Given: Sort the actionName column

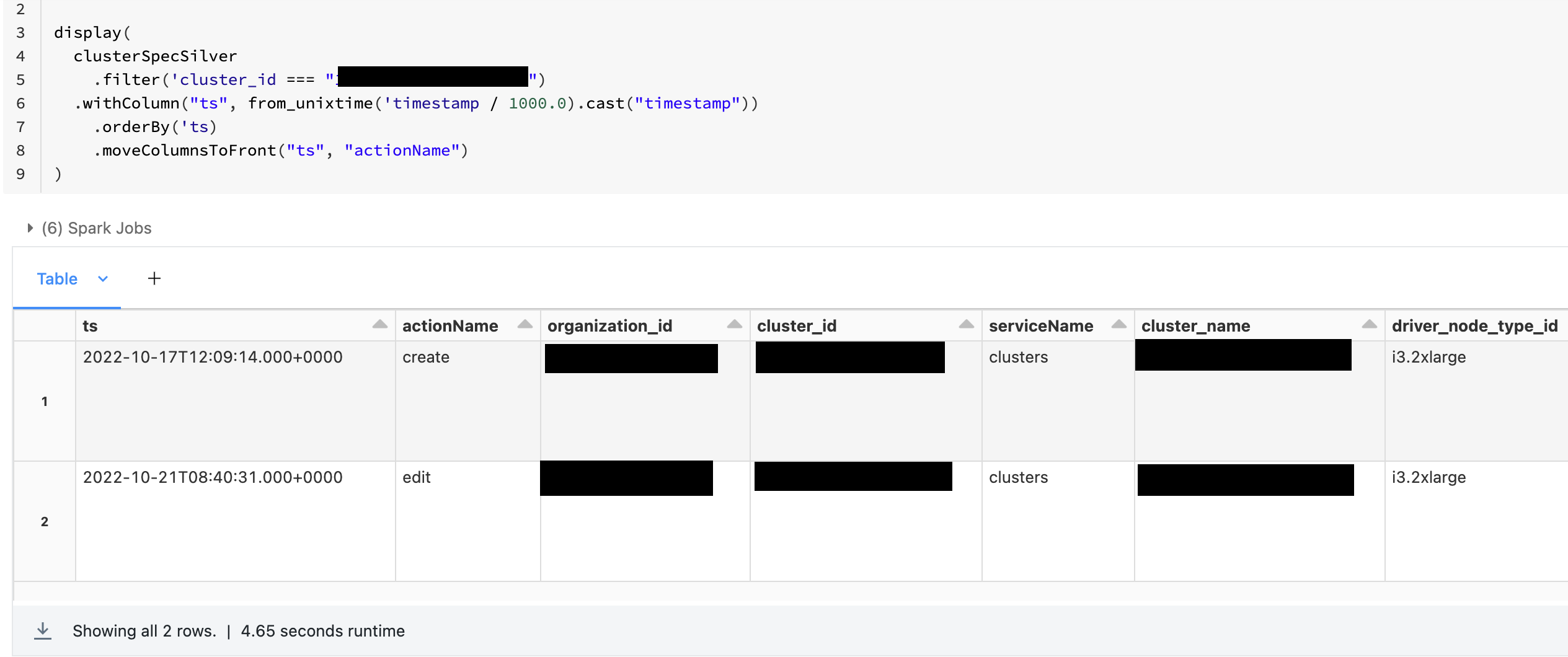Looking at the screenshot, I should pos(525,324).
